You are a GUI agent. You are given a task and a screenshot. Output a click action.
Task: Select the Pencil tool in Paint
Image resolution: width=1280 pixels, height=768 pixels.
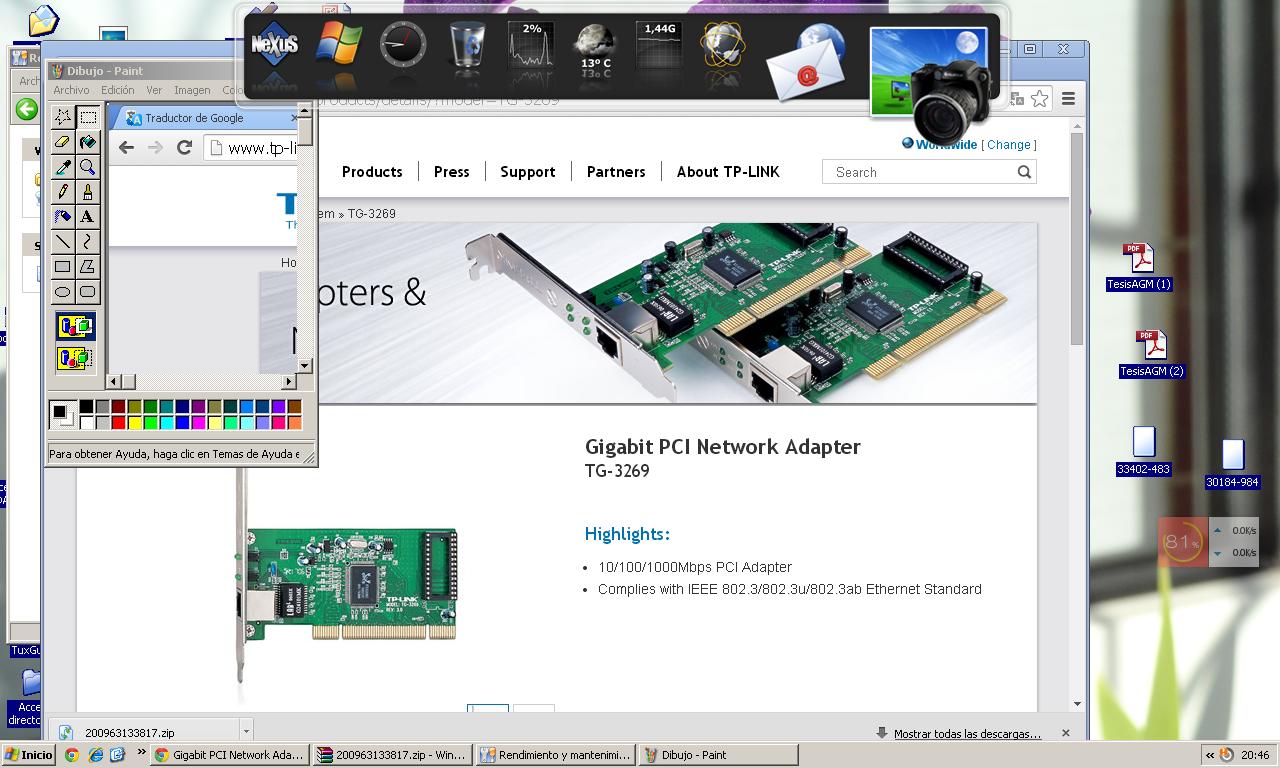[x=63, y=192]
